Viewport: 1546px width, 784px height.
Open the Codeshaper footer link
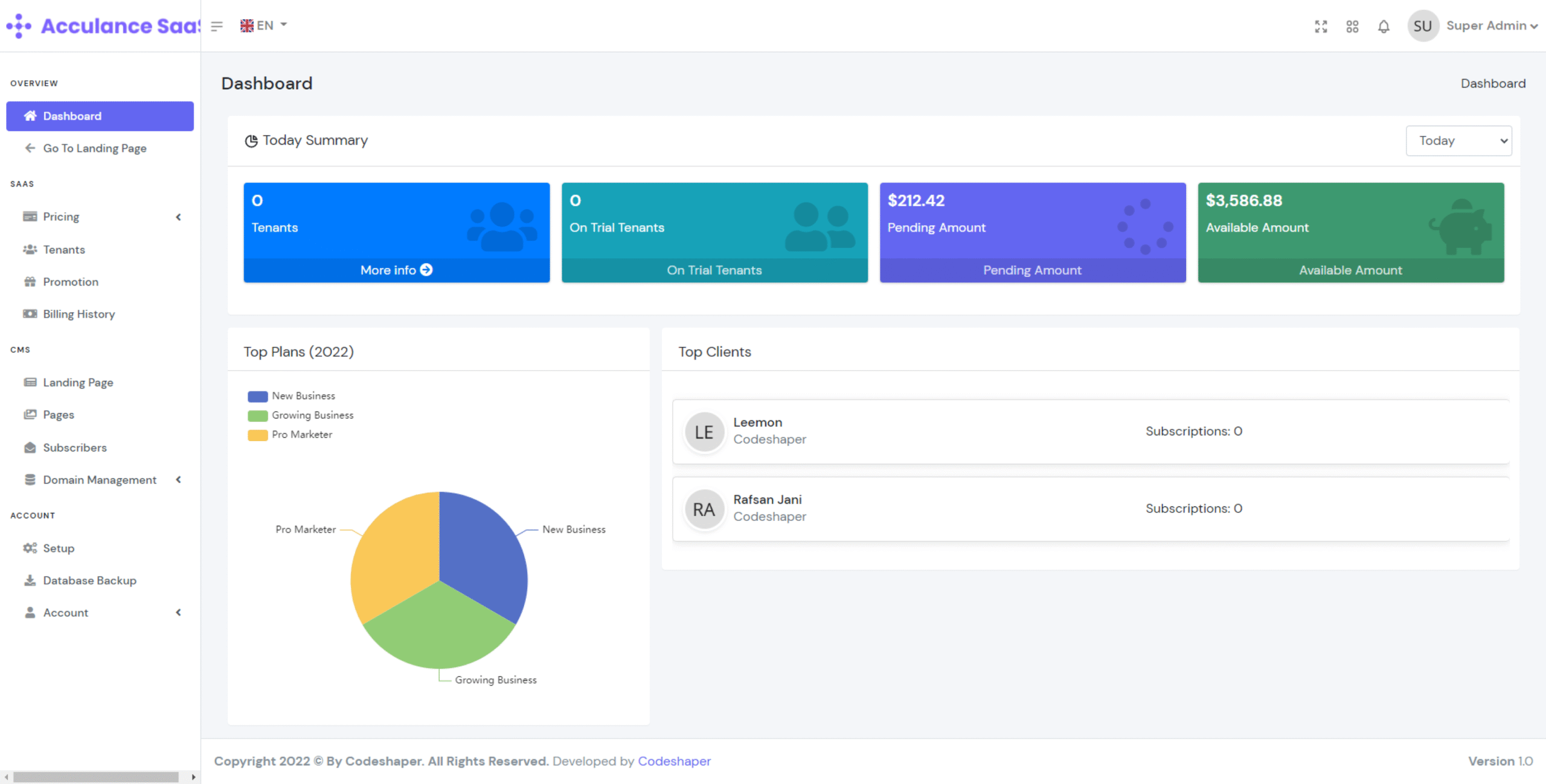click(x=674, y=761)
